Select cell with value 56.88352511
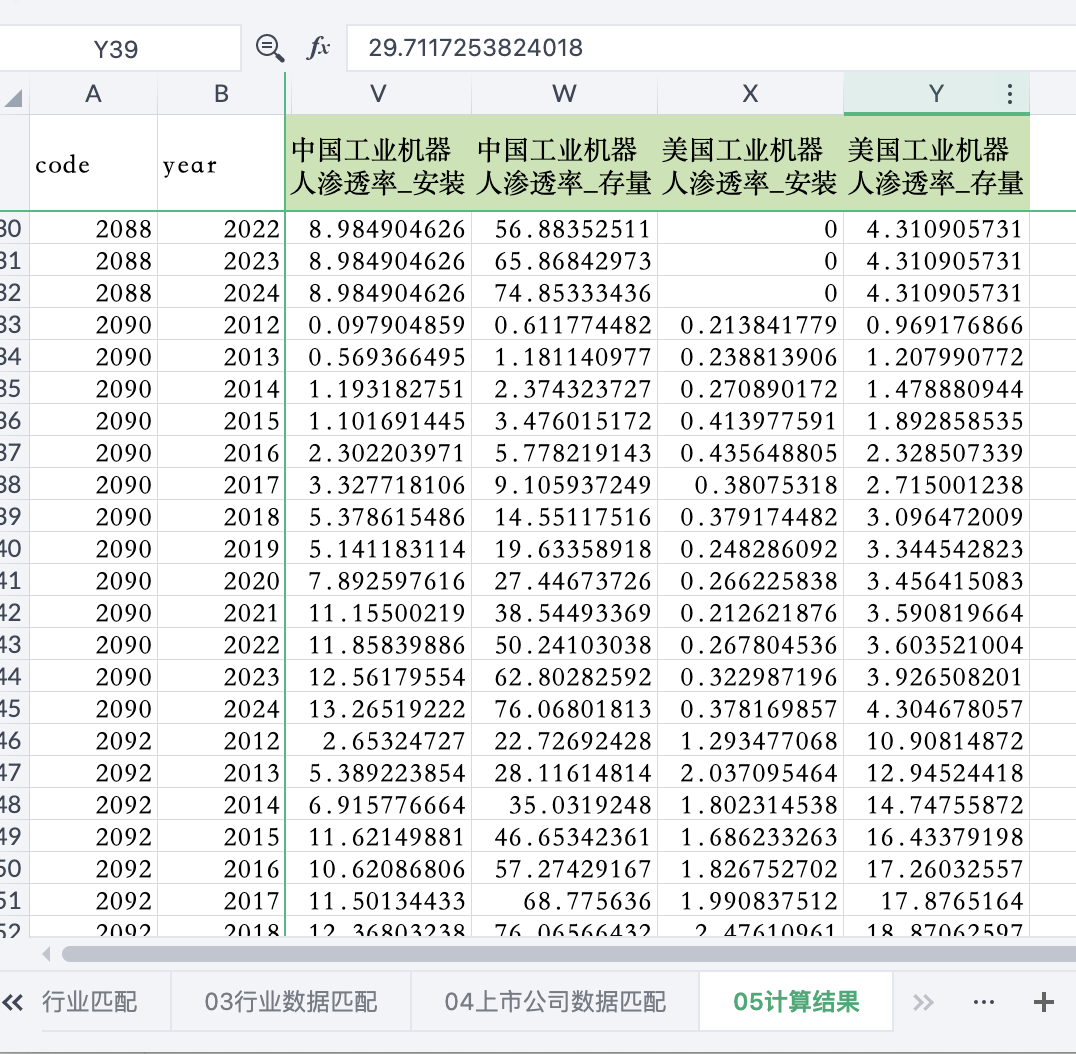The width and height of the screenshot is (1076, 1054). tap(564, 229)
